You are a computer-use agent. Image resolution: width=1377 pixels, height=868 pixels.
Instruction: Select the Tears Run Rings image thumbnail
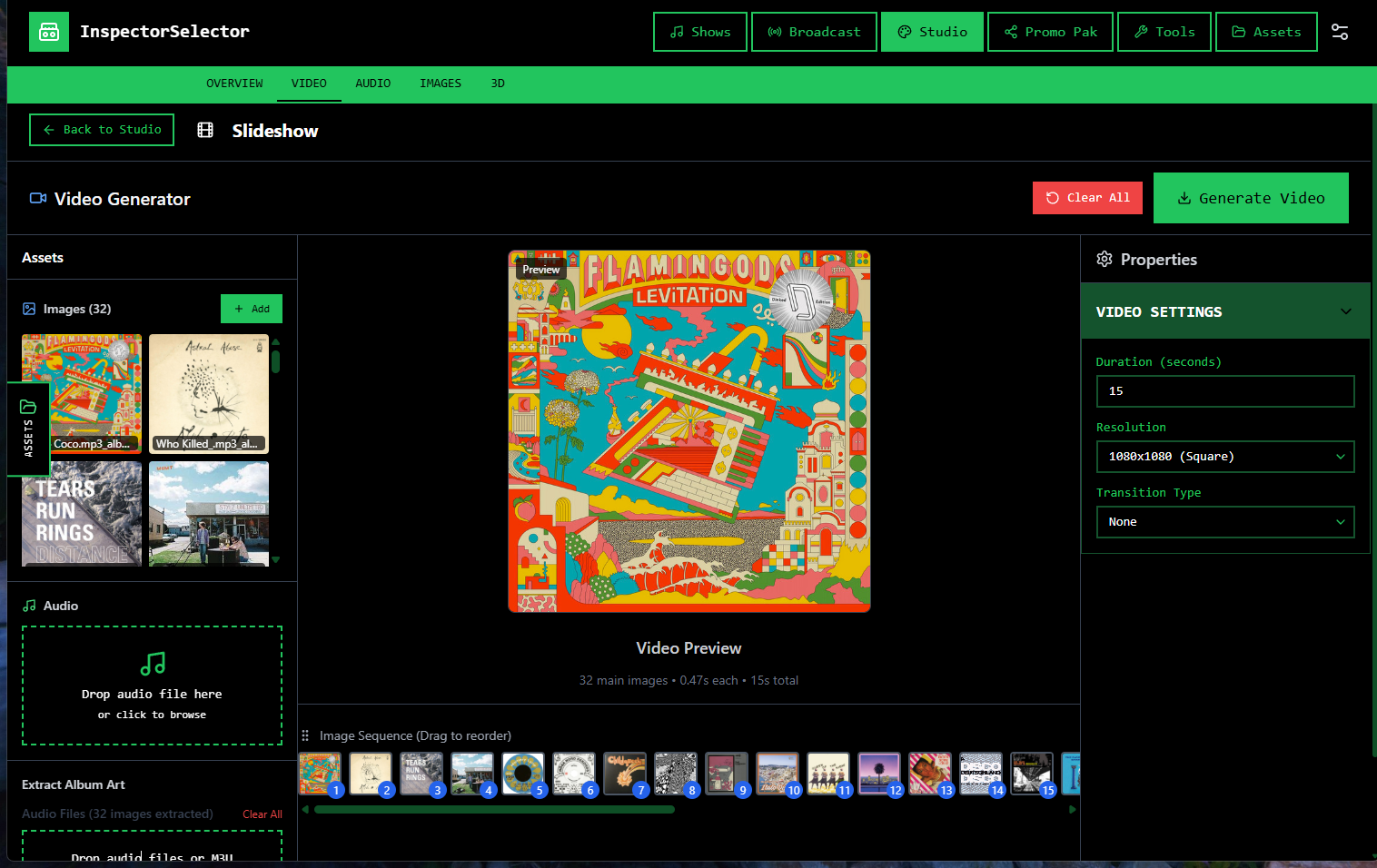(x=82, y=513)
